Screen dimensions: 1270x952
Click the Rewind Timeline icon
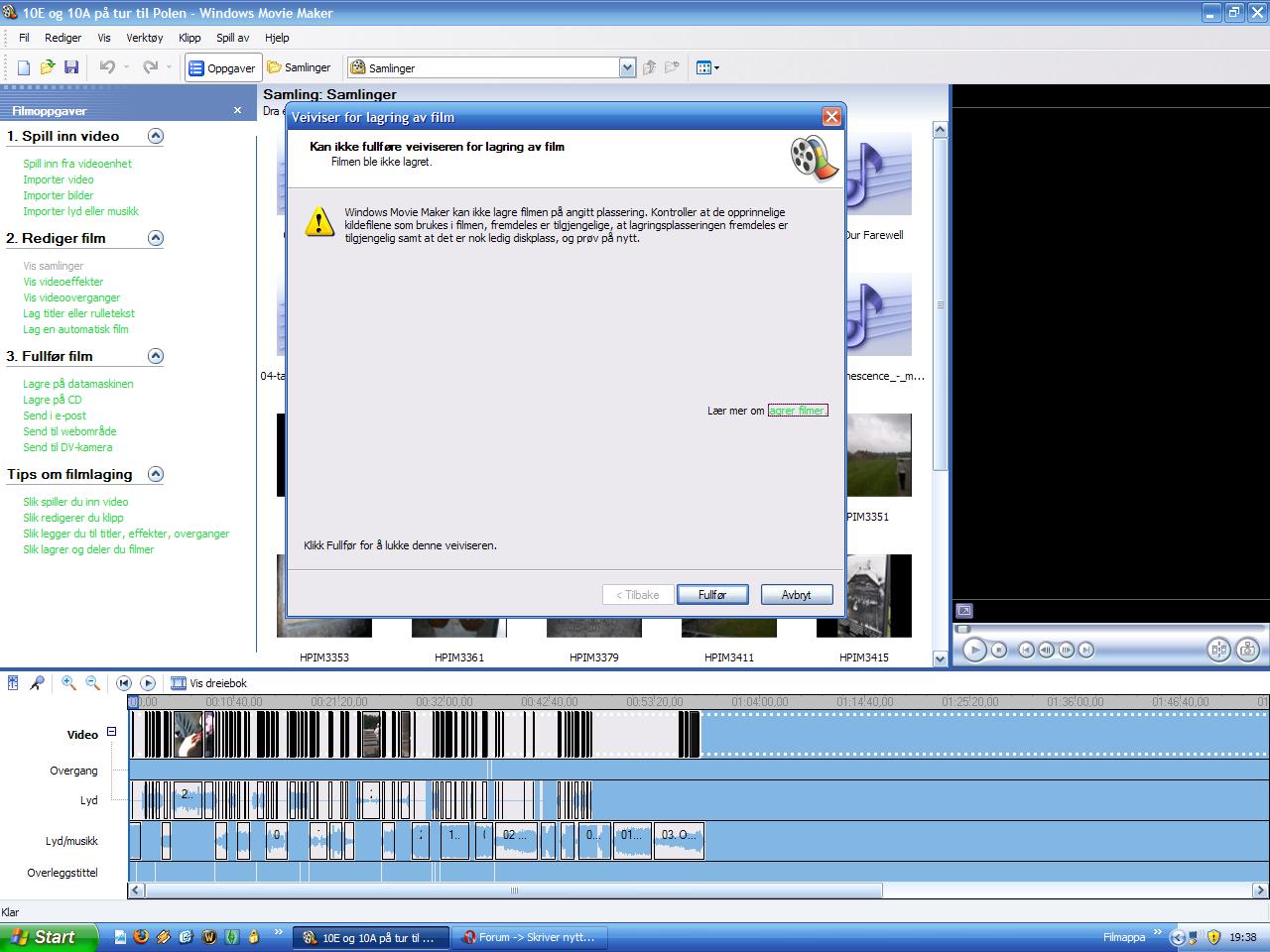[124, 682]
